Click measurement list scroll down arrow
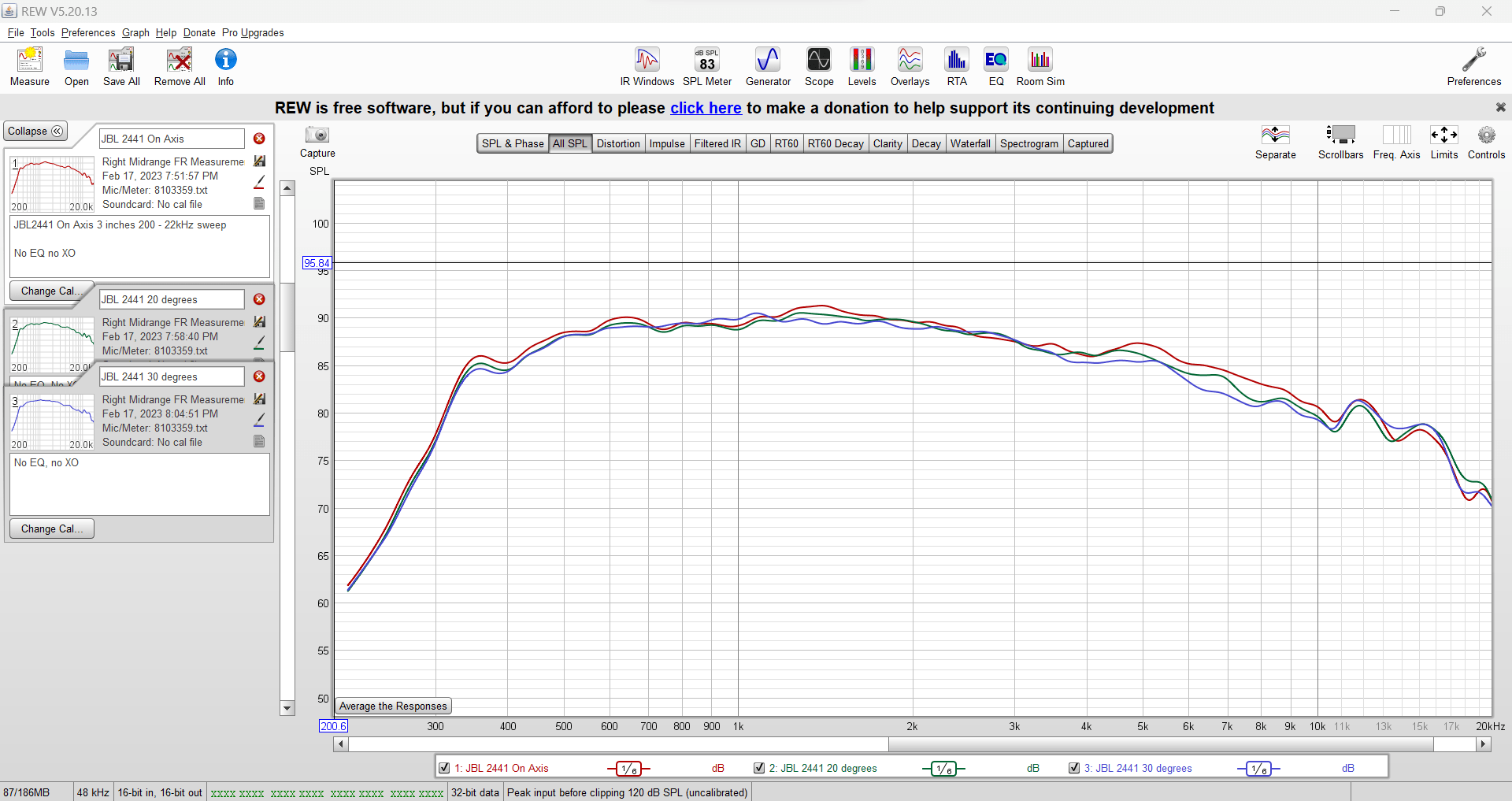 287,708
